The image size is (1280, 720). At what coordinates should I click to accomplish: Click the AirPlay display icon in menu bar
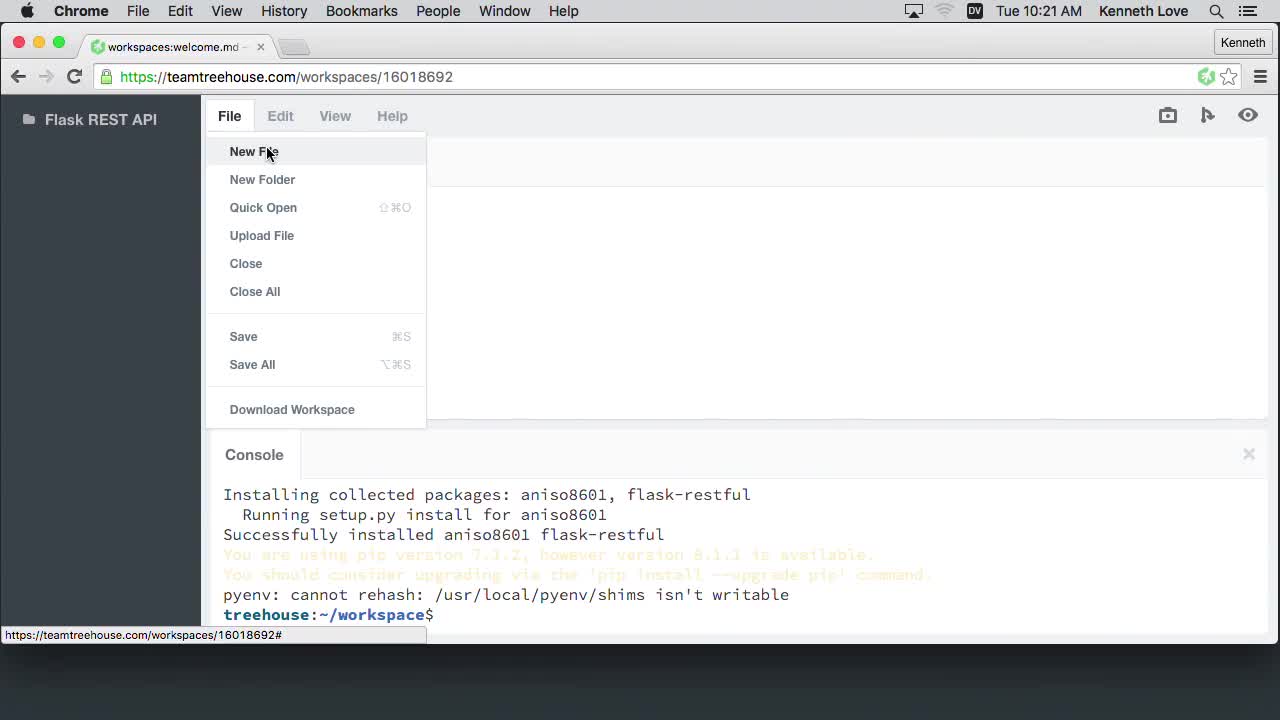click(x=914, y=11)
